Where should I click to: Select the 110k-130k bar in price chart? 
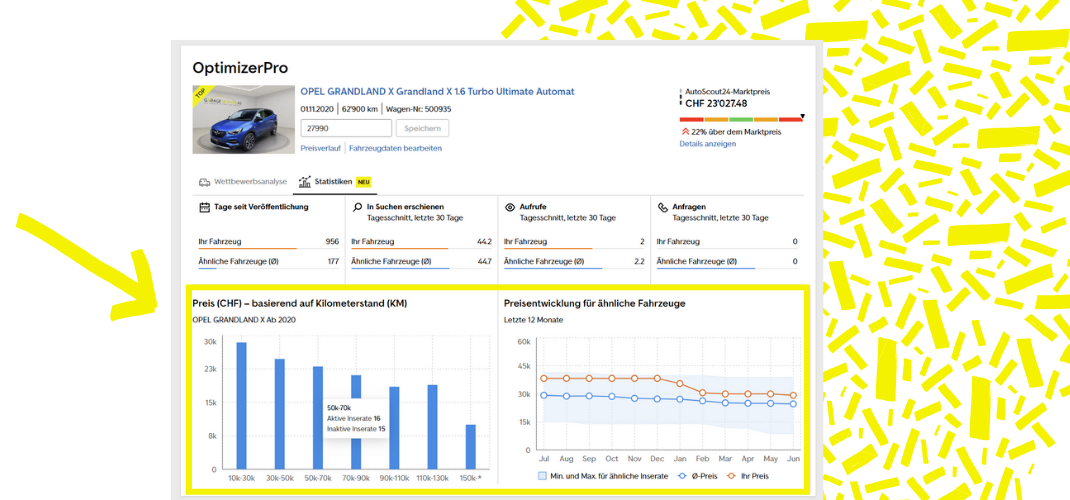[433, 427]
